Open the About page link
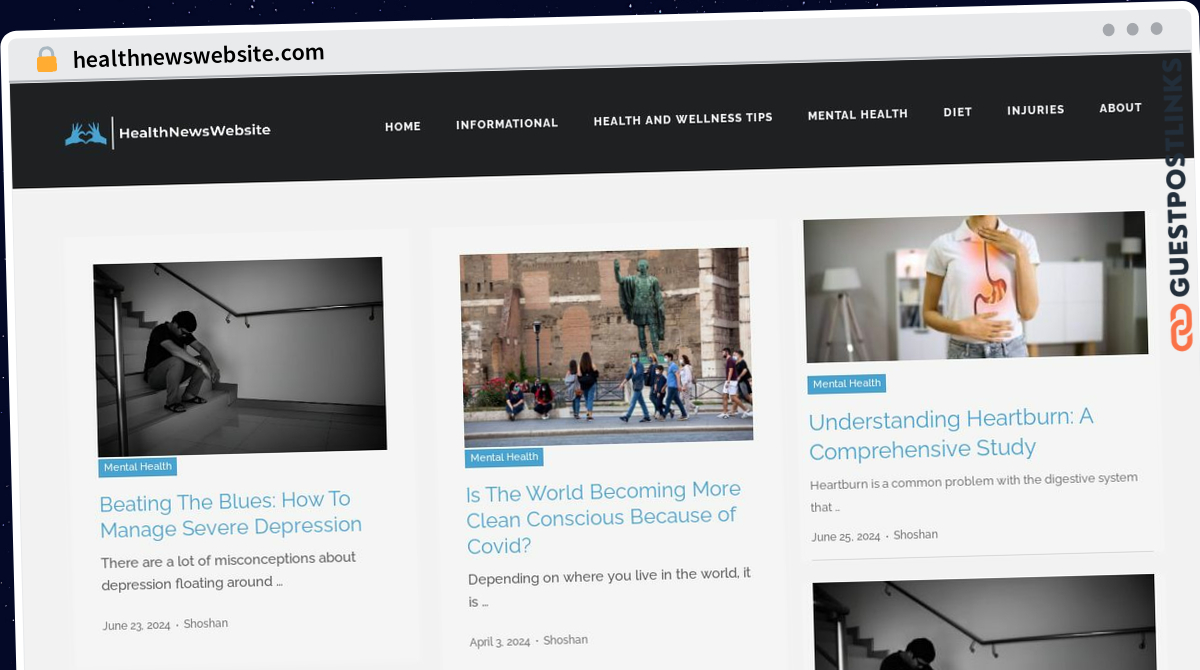Image resolution: width=1200 pixels, height=670 pixels. [1120, 108]
